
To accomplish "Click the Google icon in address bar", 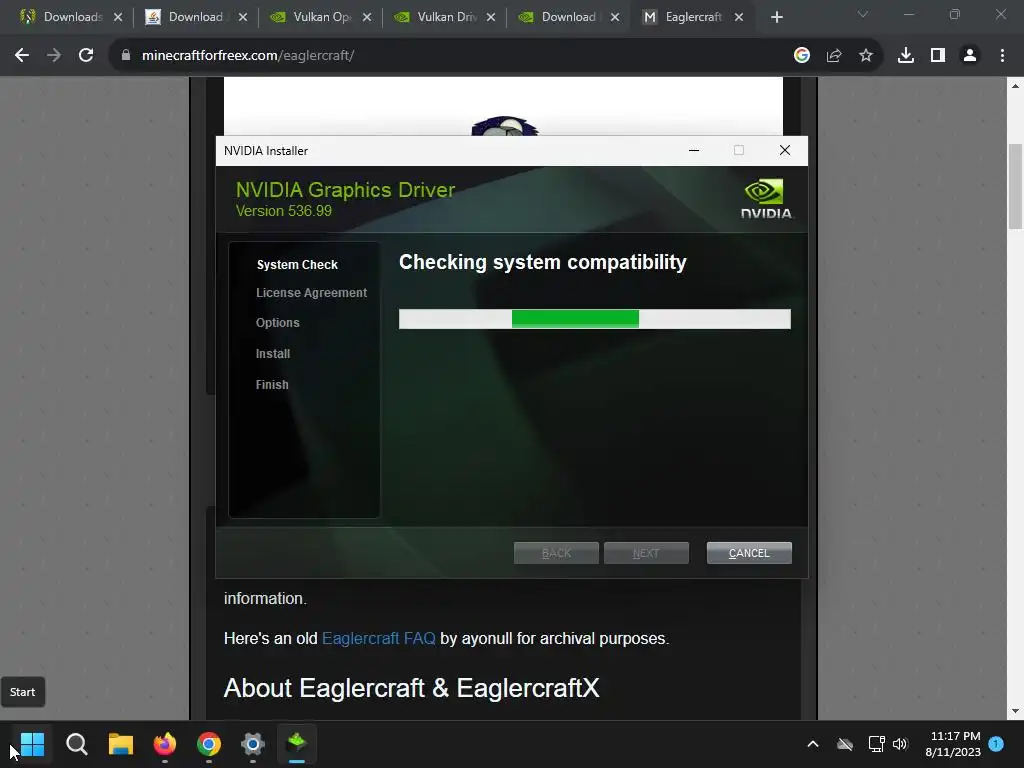I will click(802, 56).
